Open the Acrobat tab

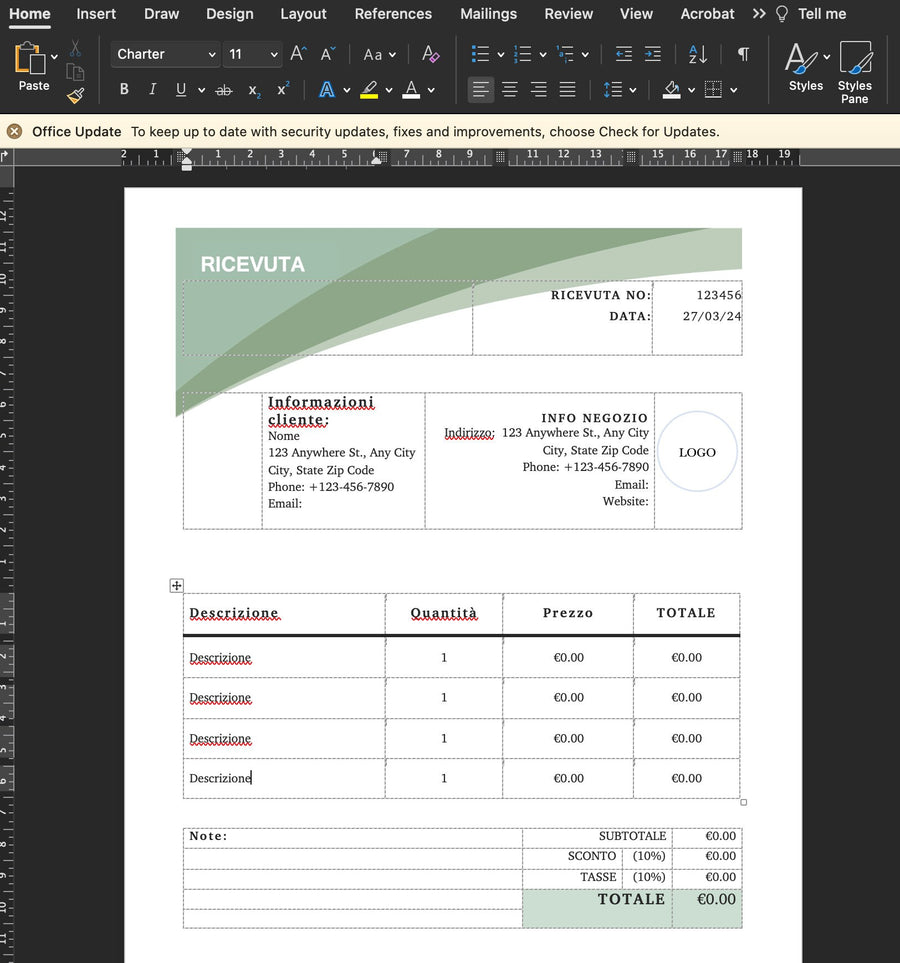[707, 14]
